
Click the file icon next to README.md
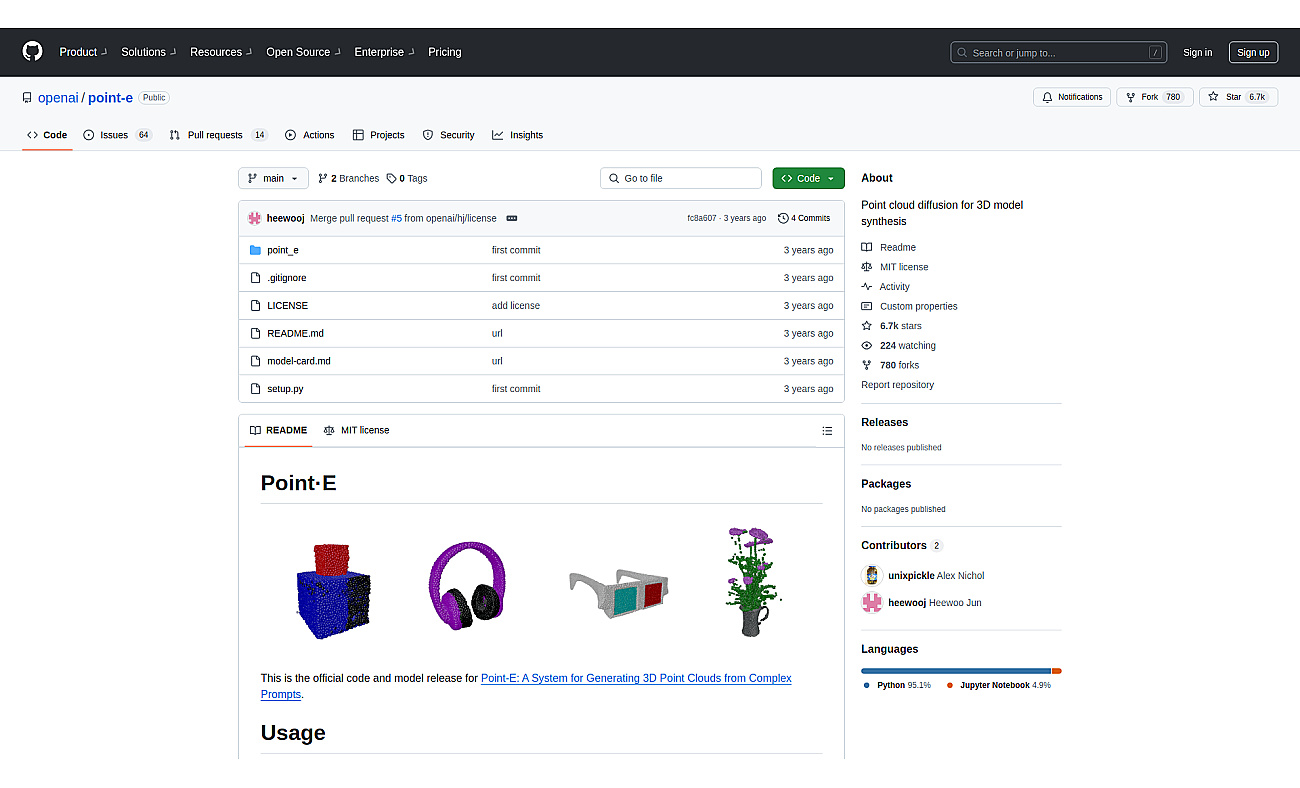click(255, 333)
